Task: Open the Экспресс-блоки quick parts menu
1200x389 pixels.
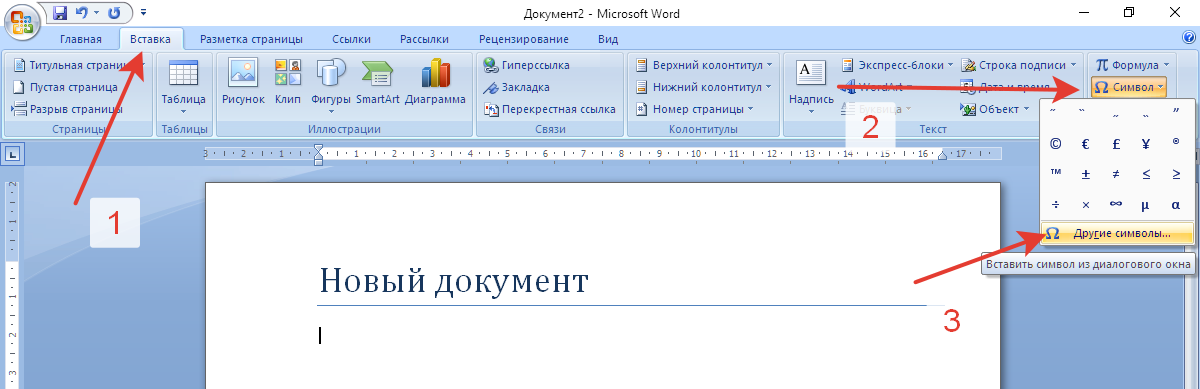Action: click(x=897, y=65)
